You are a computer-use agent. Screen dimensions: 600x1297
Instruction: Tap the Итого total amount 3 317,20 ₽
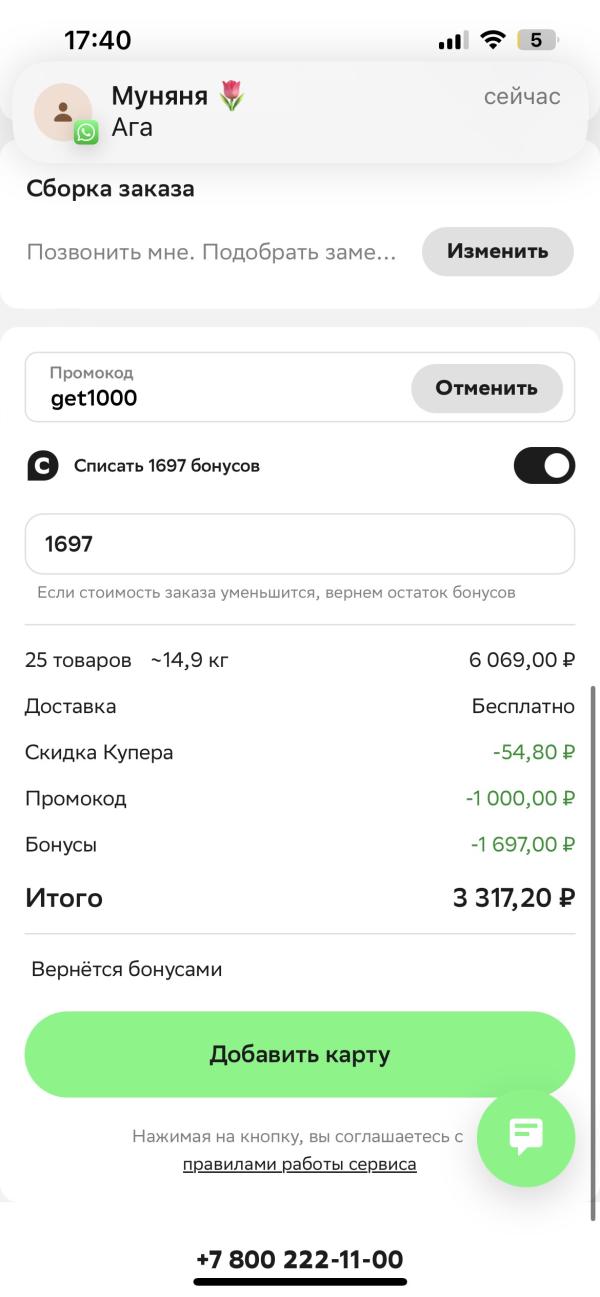click(513, 897)
